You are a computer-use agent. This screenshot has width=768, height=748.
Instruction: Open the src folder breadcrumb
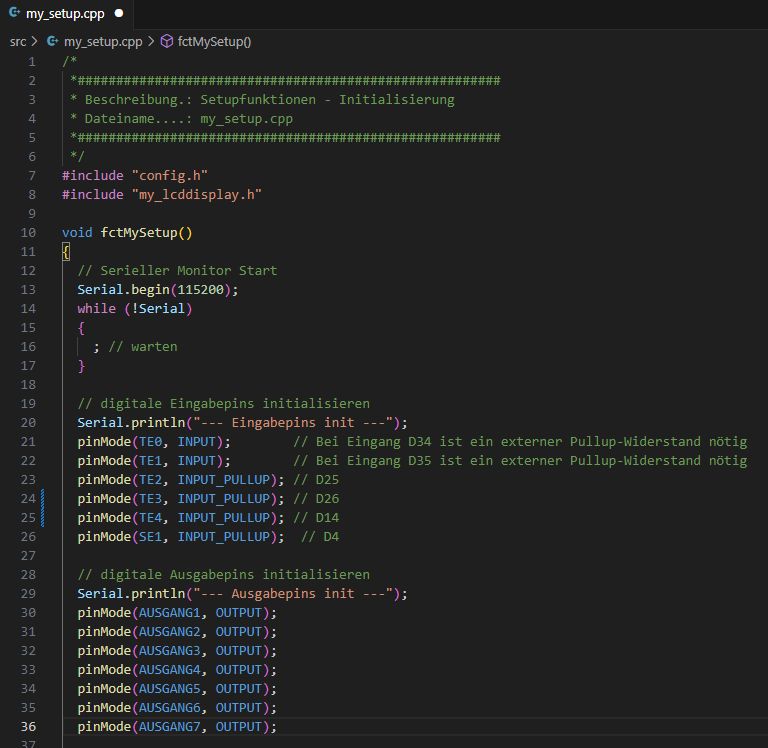pyautogui.click(x=18, y=41)
